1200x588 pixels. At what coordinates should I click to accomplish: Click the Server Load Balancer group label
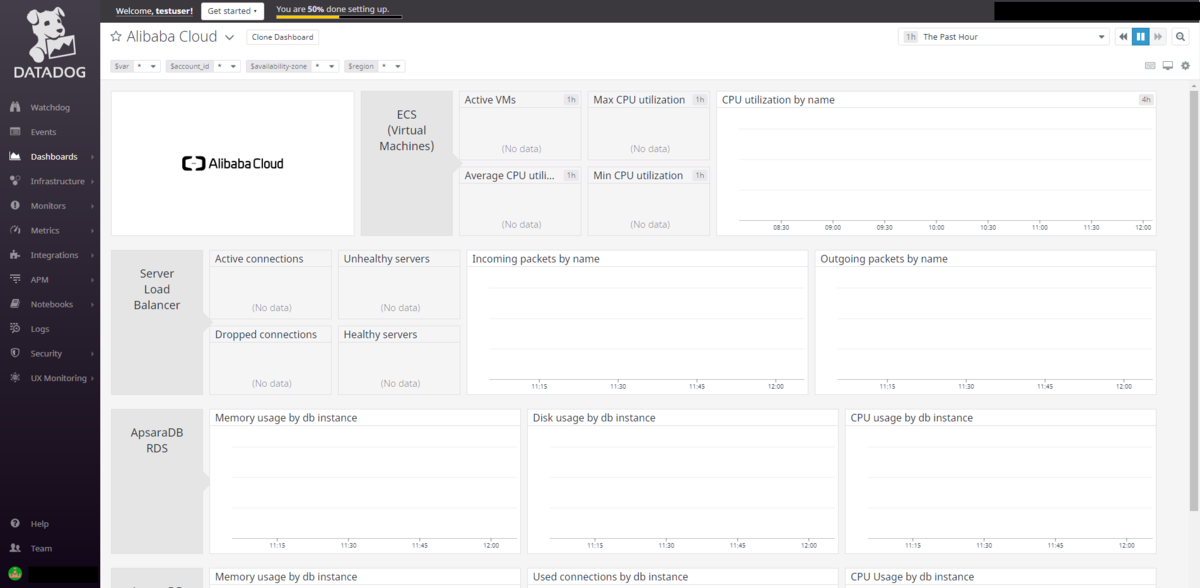[x=157, y=289]
